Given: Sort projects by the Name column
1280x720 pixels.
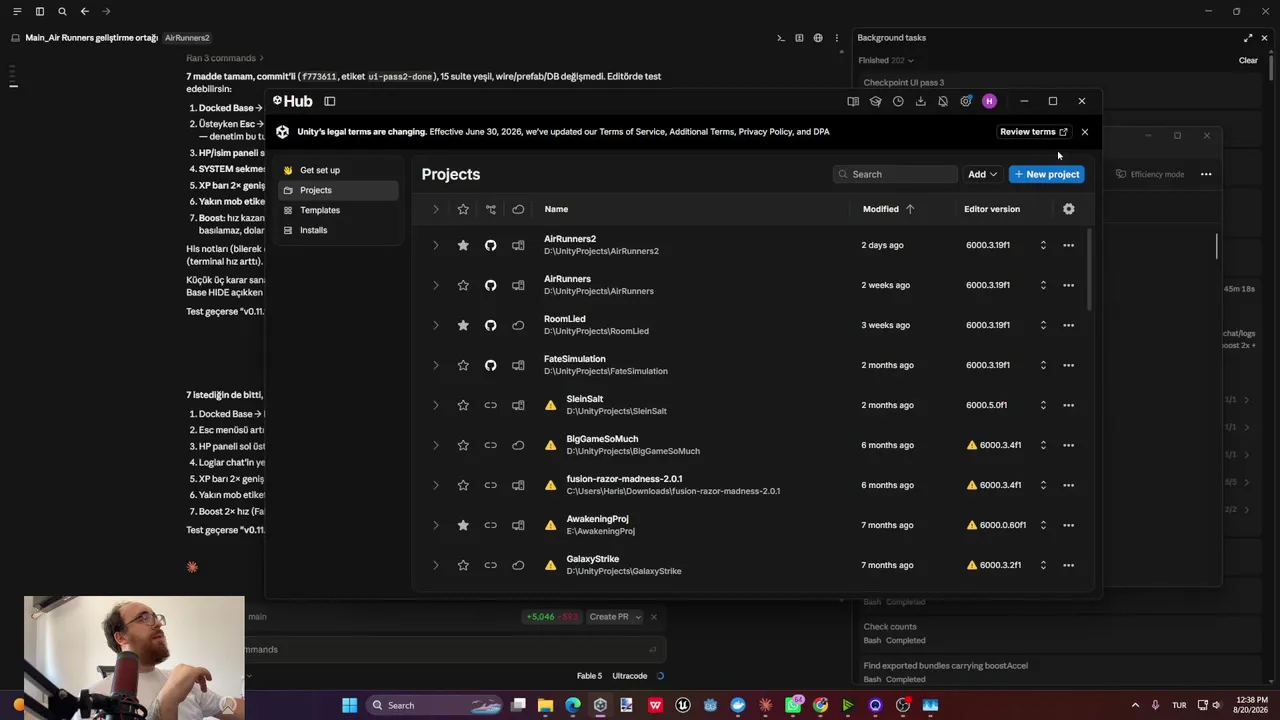Looking at the screenshot, I should (556, 209).
